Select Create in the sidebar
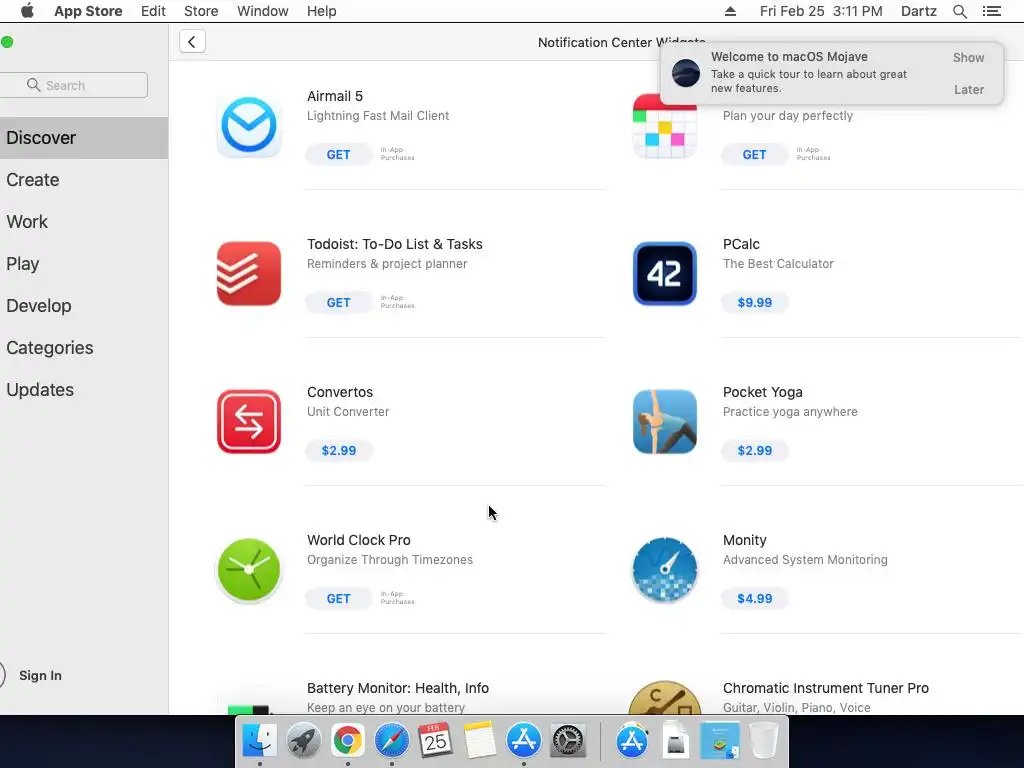This screenshot has width=1024, height=768. coord(84,180)
